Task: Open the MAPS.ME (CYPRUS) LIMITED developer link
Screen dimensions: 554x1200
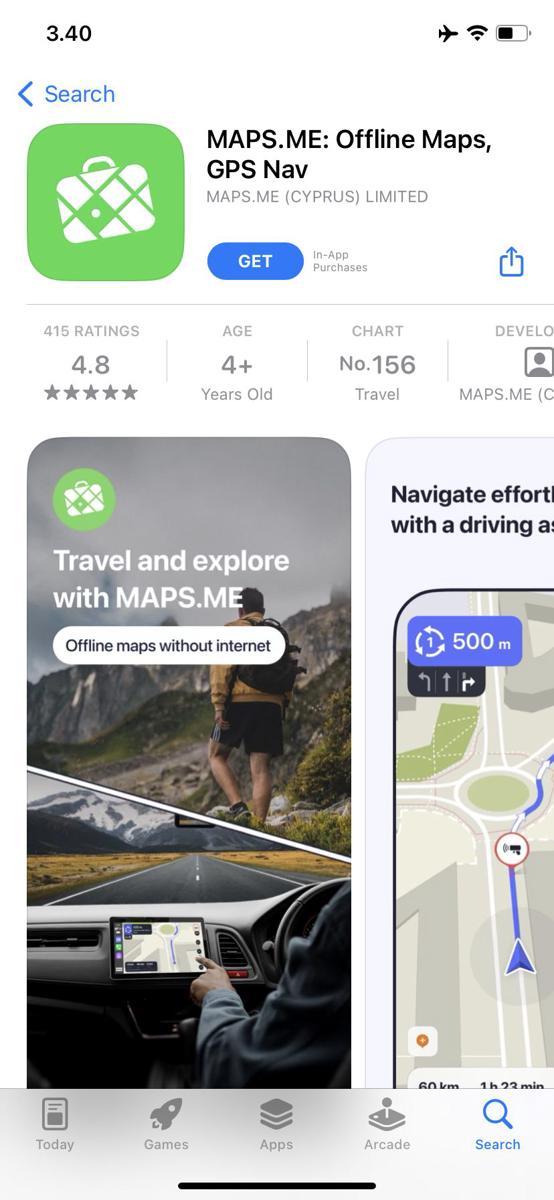Action: [x=317, y=197]
